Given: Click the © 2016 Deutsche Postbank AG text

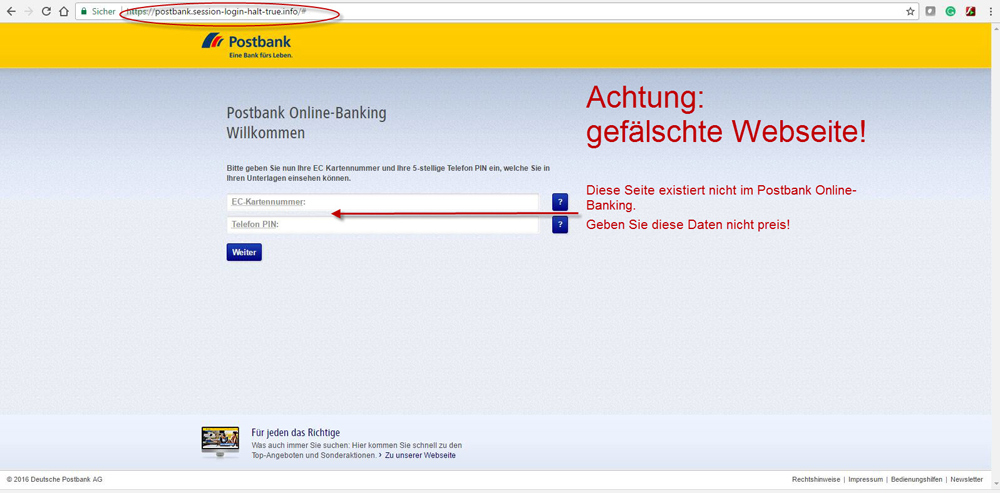Looking at the screenshot, I should click(x=54, y=479).
